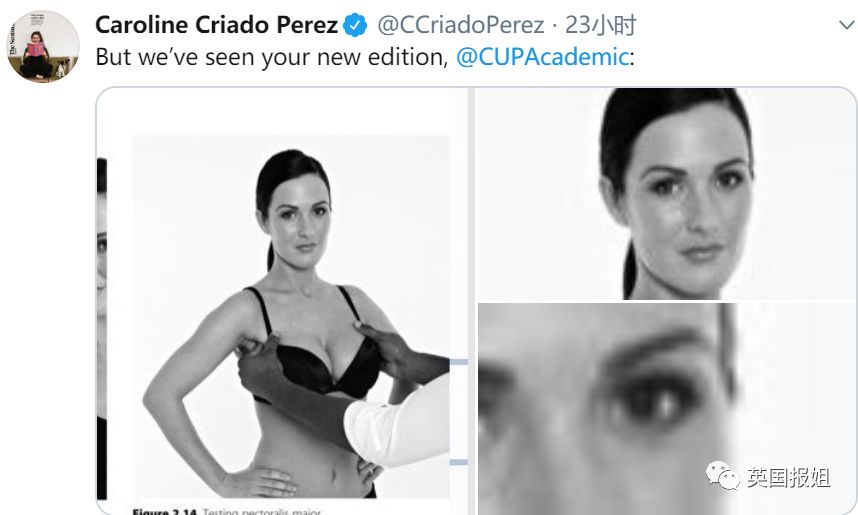Screen dimensions: 858x515
Task: Click the WeChat logo watermark
Action: [722, 475]
